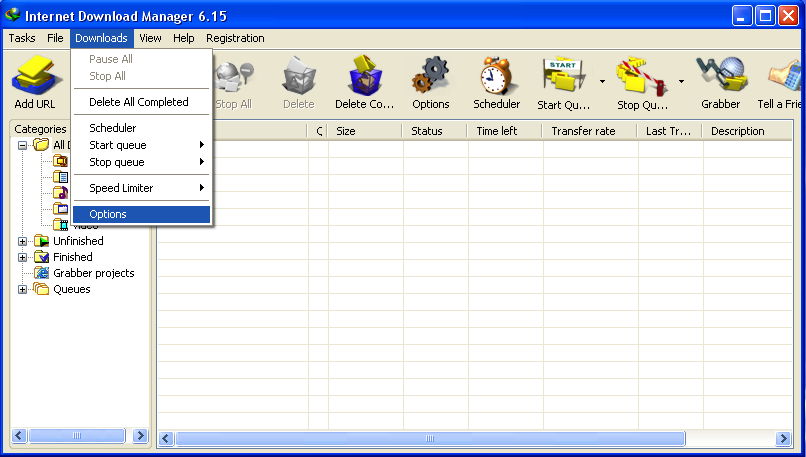Image resolution: width=806 pixels, height=457 pixels.
Task: Select the Finished folder icon
Action: (41, 257)
